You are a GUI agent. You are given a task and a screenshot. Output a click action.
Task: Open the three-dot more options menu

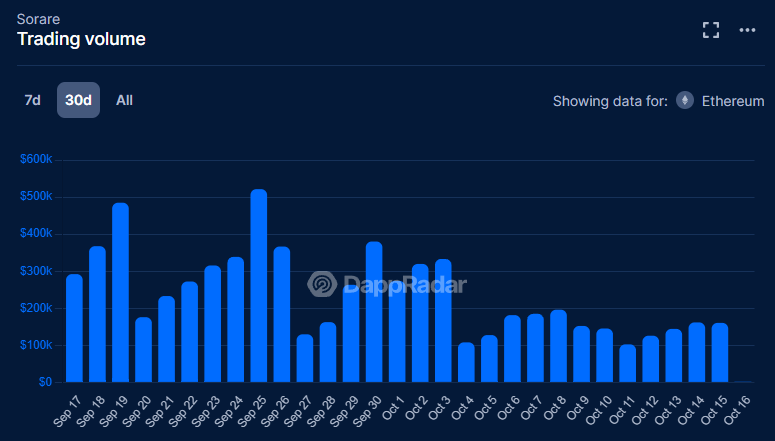pyautogui.click(x=747, y=30)
